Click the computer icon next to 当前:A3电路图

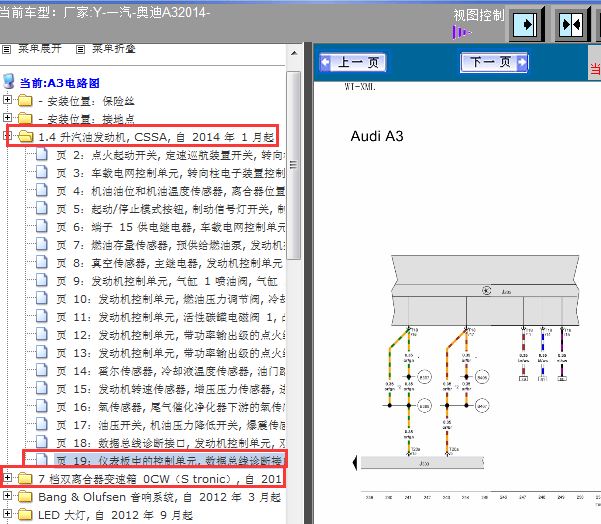(x=8, y=81)
